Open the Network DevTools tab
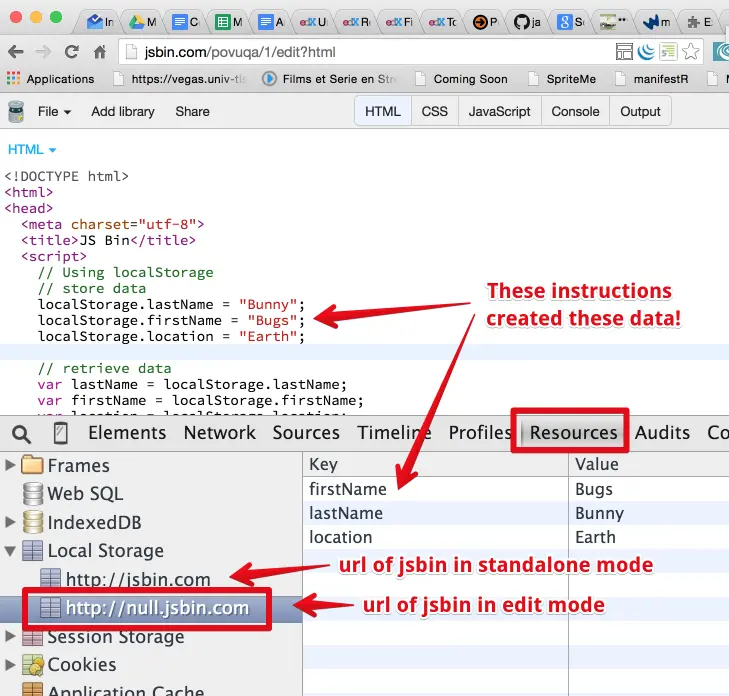This screenshot has height=696, width=729. click(219, 433)
